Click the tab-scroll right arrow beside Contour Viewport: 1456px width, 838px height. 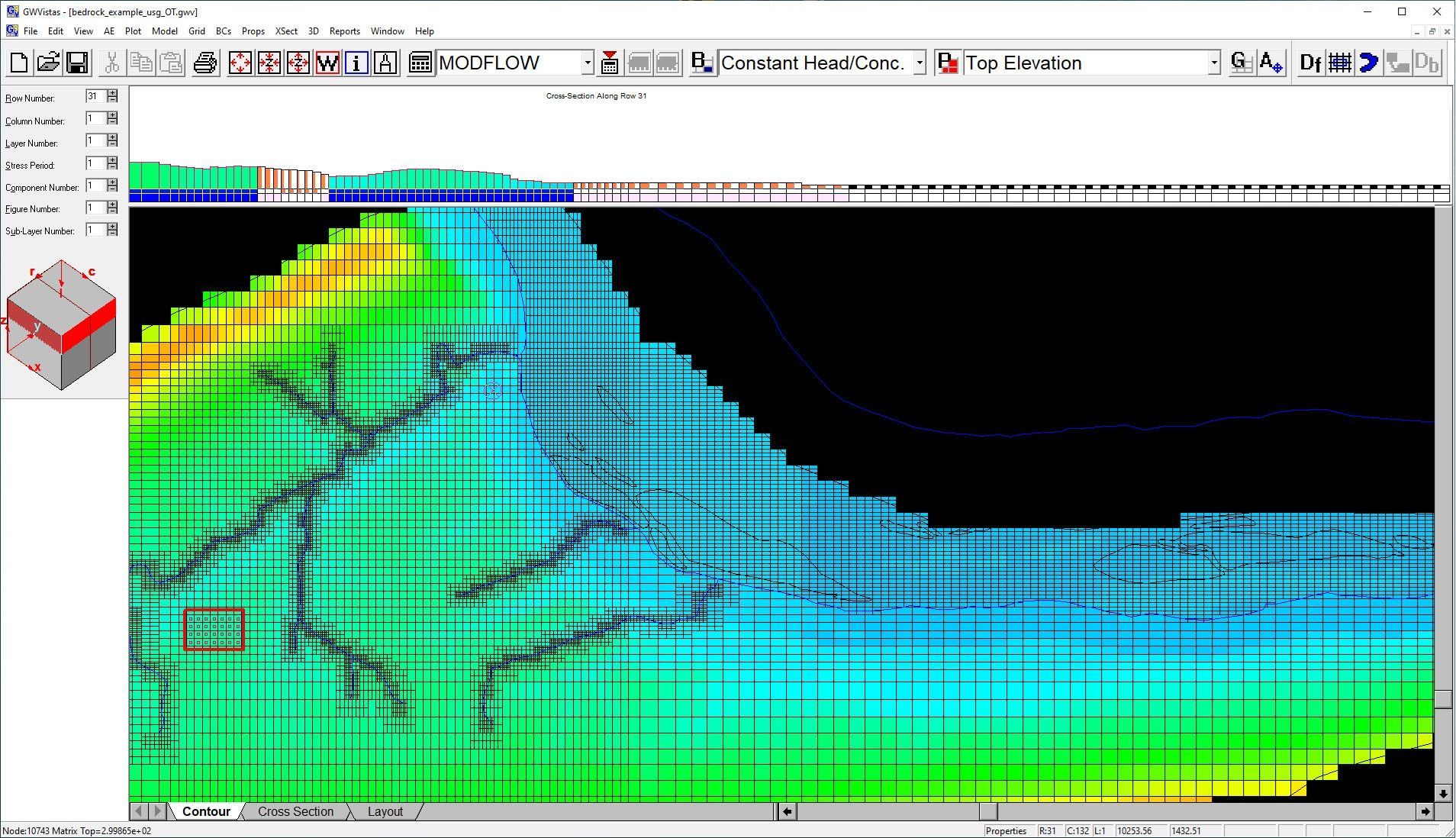click(157, 811)
